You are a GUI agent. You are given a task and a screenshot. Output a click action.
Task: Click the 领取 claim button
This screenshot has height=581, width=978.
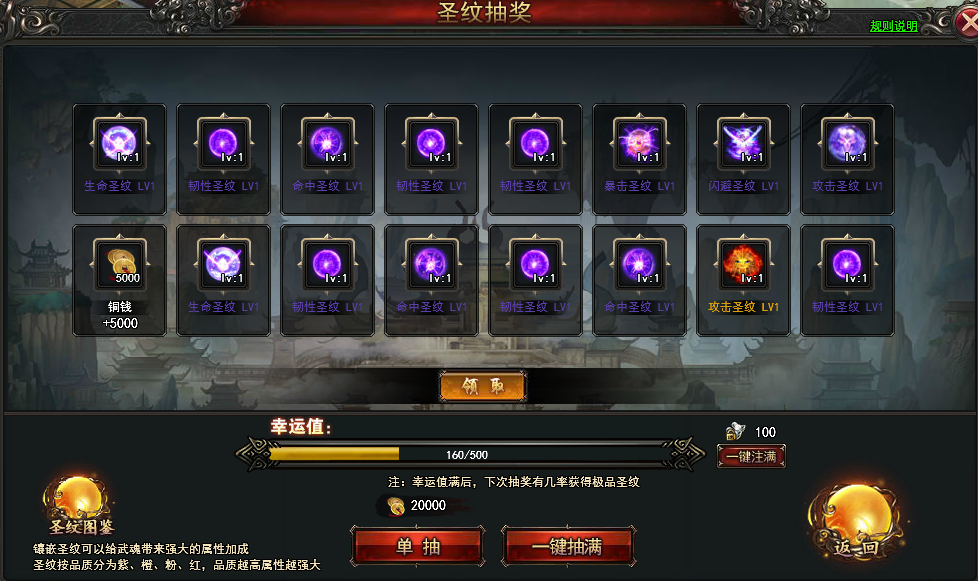(483, 387)
